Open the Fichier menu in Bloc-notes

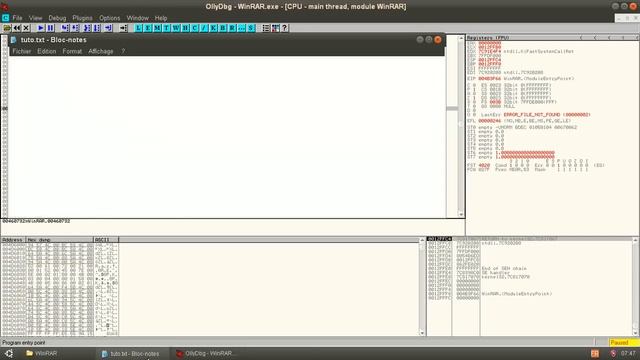point(22,51)
